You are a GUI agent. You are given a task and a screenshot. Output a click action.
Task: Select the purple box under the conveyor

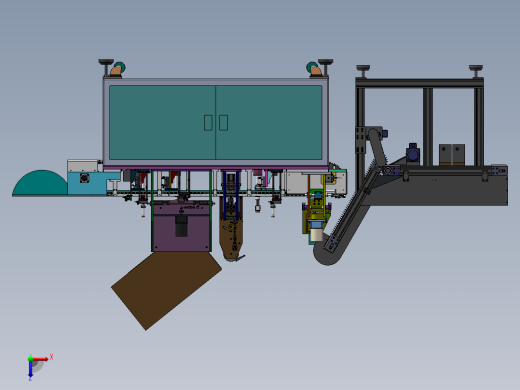click(182, 228)
